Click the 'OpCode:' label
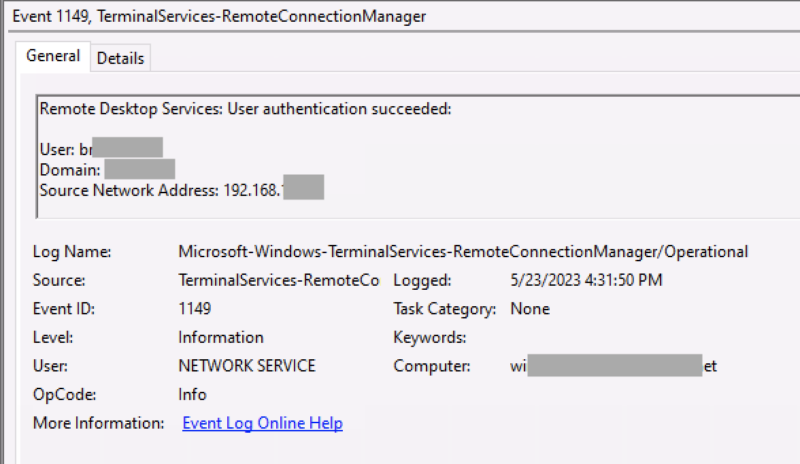 point(64,395)
